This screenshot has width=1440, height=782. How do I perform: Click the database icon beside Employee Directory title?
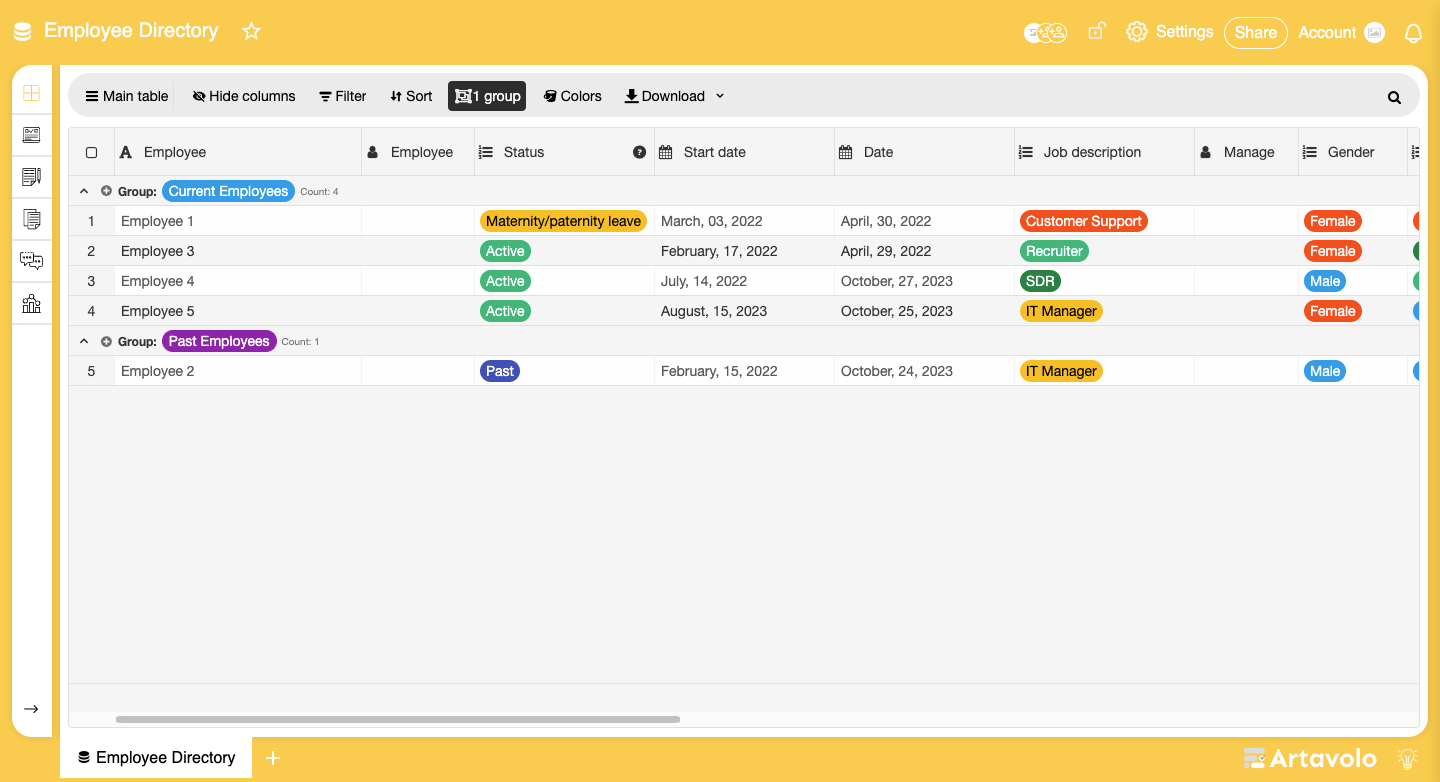[x=22, y=32]
